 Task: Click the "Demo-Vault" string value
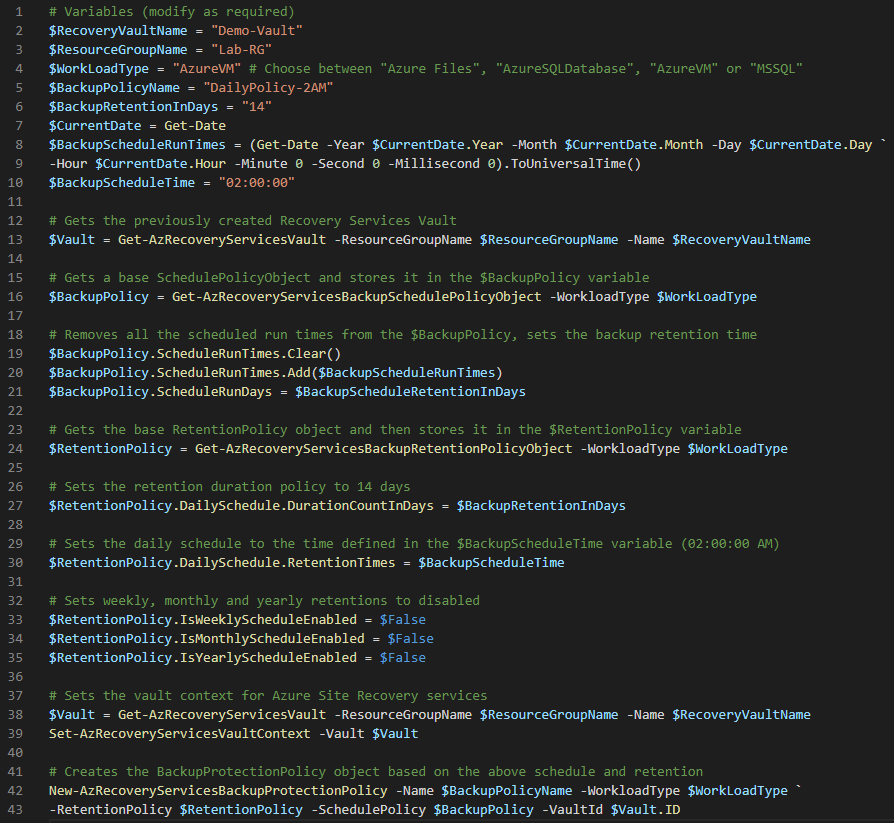[x=257, y=31]
